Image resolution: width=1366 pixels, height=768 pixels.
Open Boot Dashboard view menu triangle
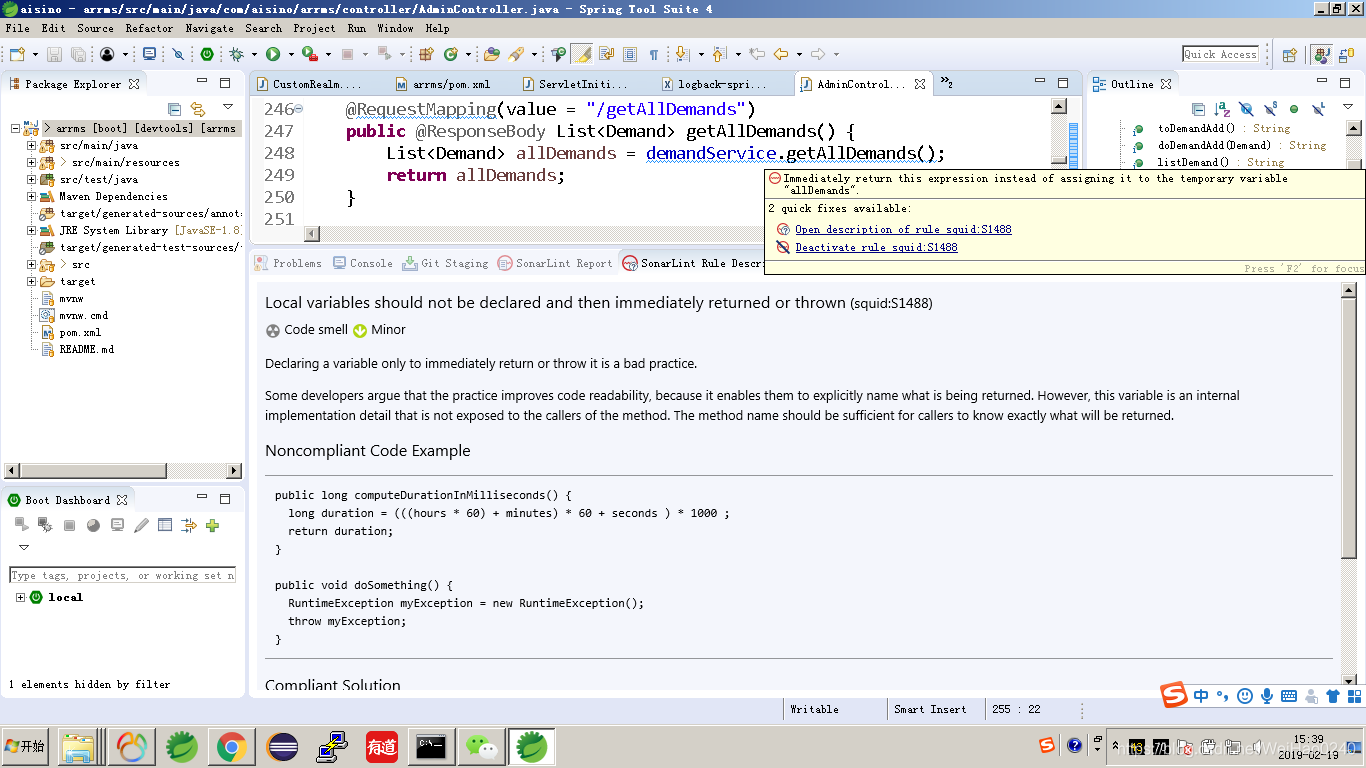pyautogui.click(x=24, y=547)
